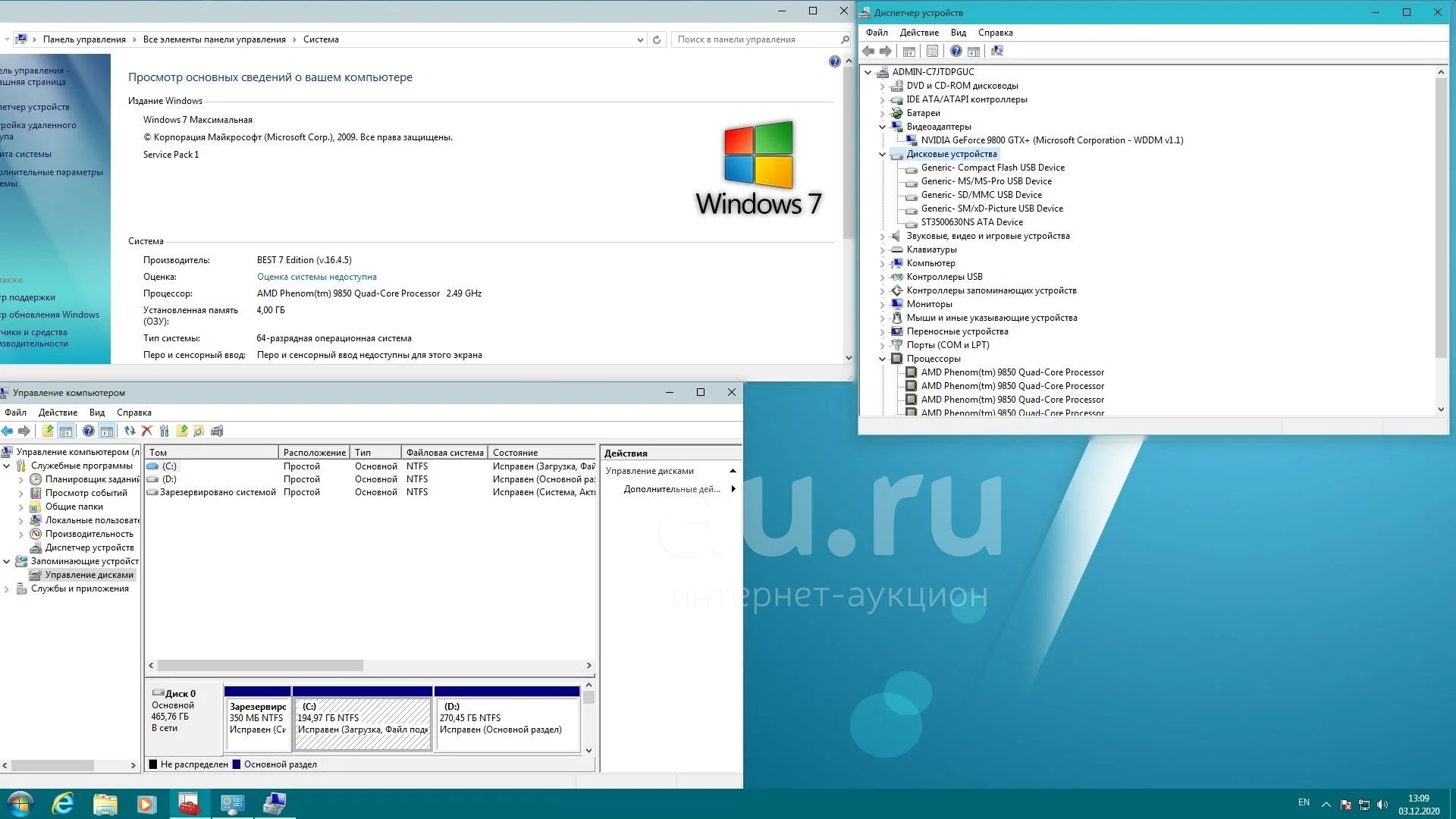Click Оценка системы недоступна link
The image size is (1456, 819).
click(316, 277)
